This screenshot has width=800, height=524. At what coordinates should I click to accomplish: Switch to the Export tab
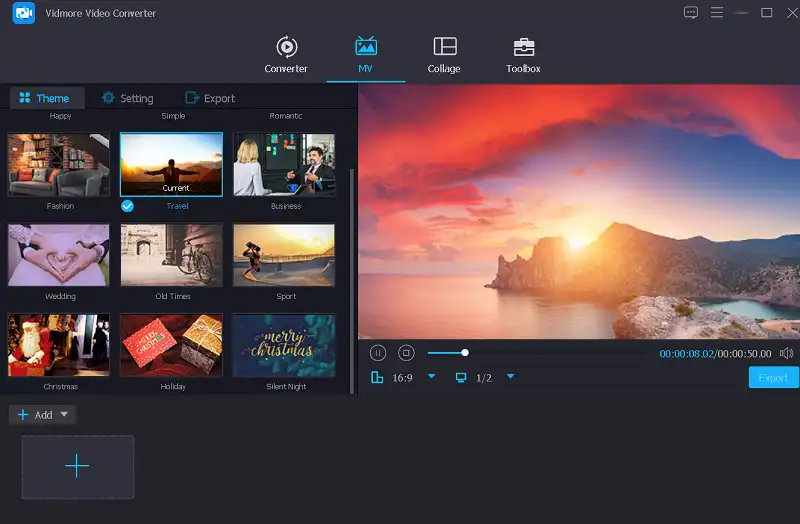(x=210, y=98)
